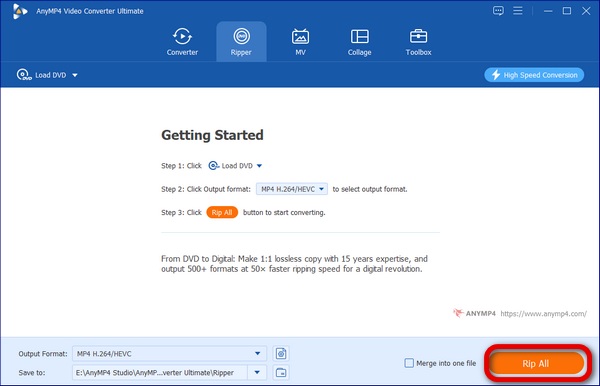
Task: Visit the anymp4.com website link
Action: 543,314
